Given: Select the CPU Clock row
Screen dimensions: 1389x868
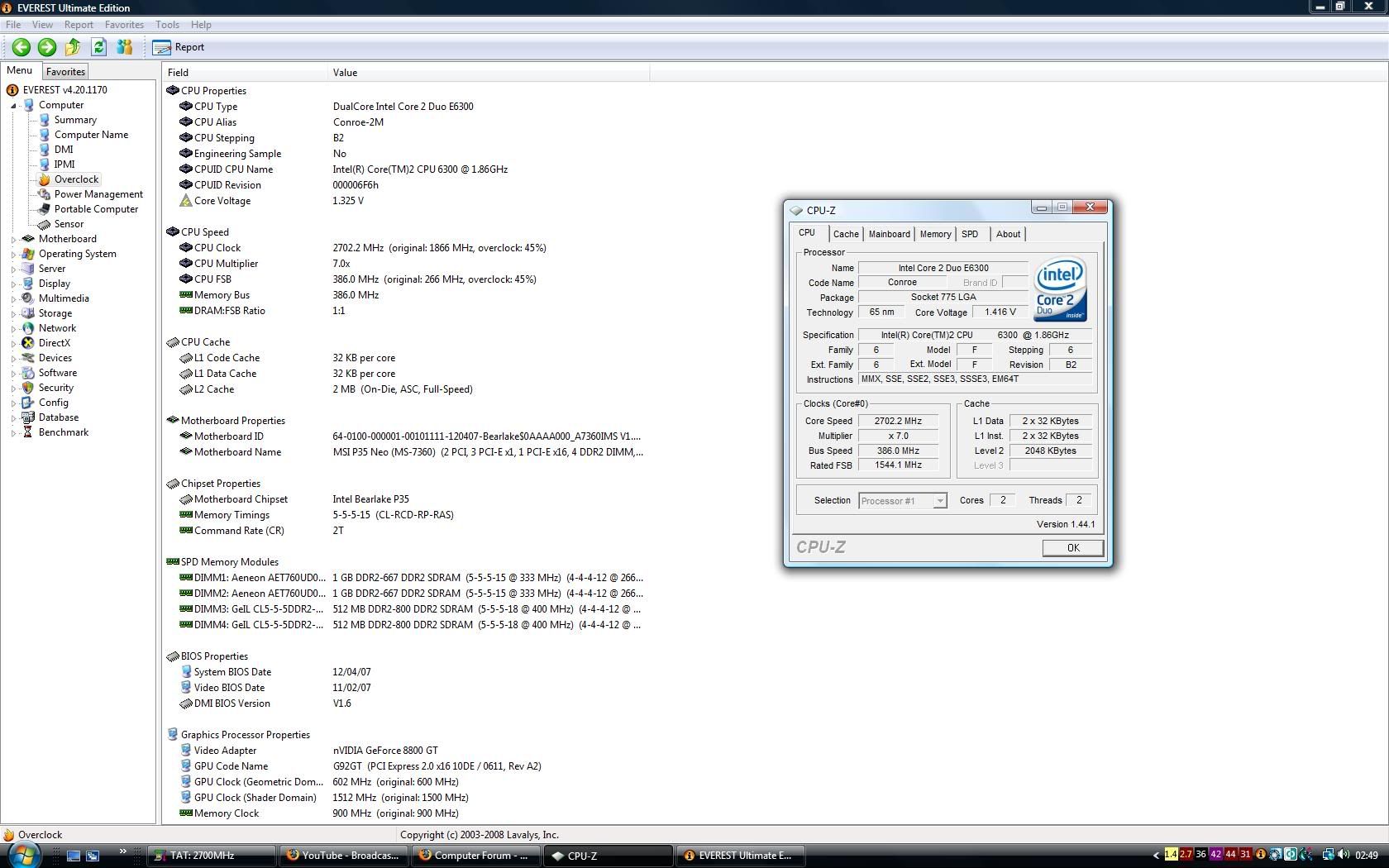Looking at the screenshot, I should (405, 248).
